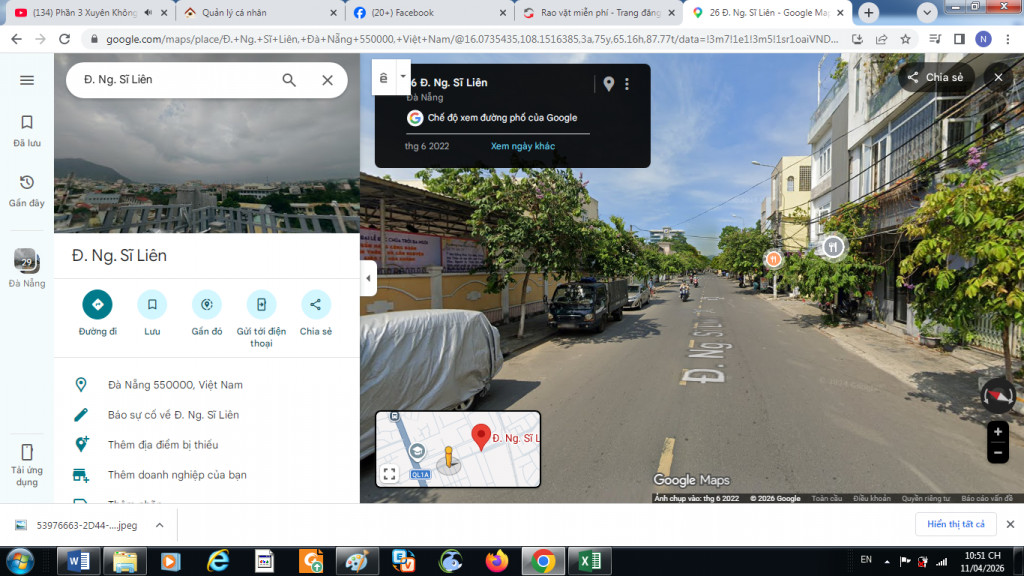This screenshot has width=1024, height=576.
Task: Toggle Lưu to save this place
Action: (x=152, y=305)
